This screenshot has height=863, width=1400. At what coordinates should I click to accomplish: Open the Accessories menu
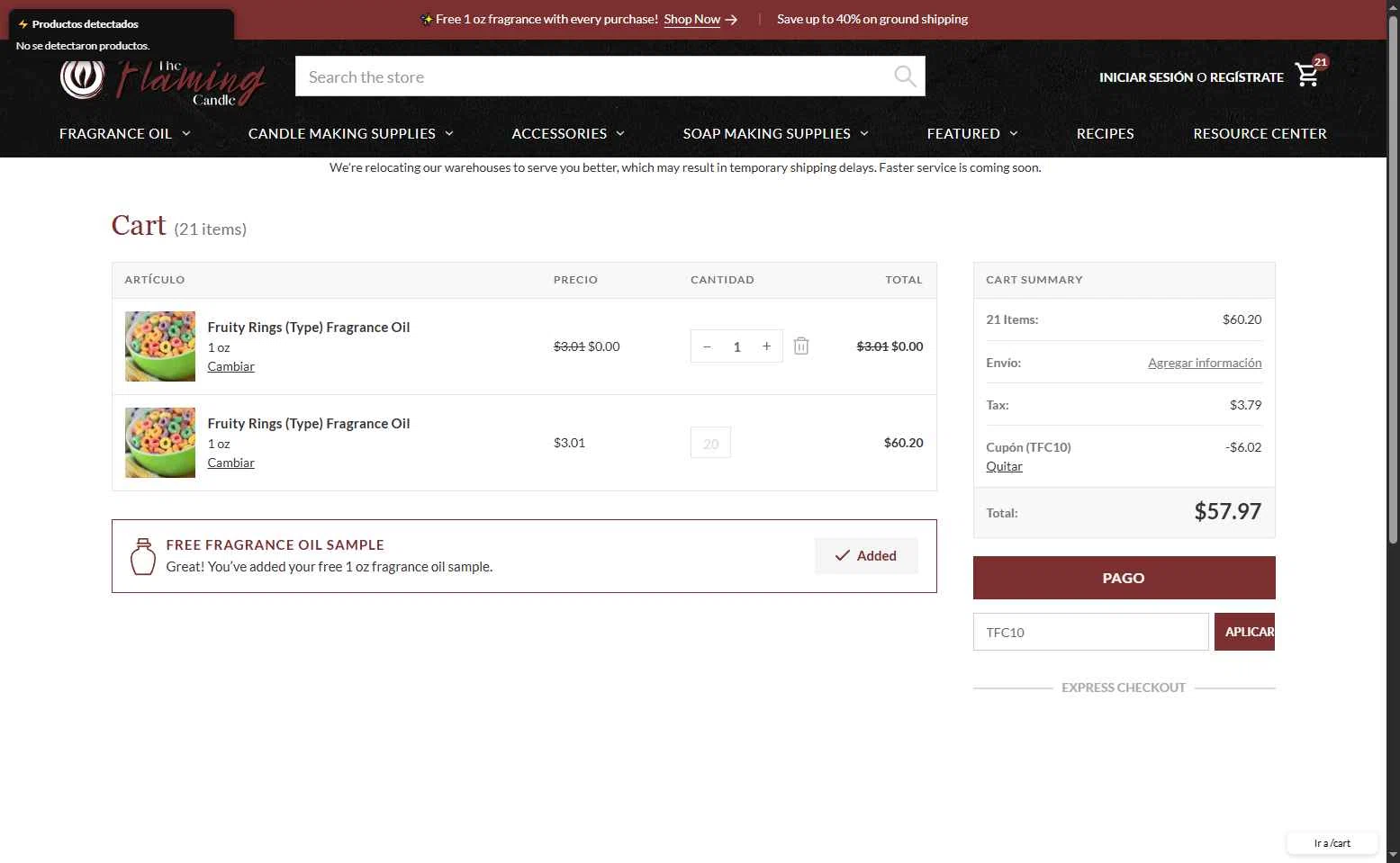(x=559, y=133)
